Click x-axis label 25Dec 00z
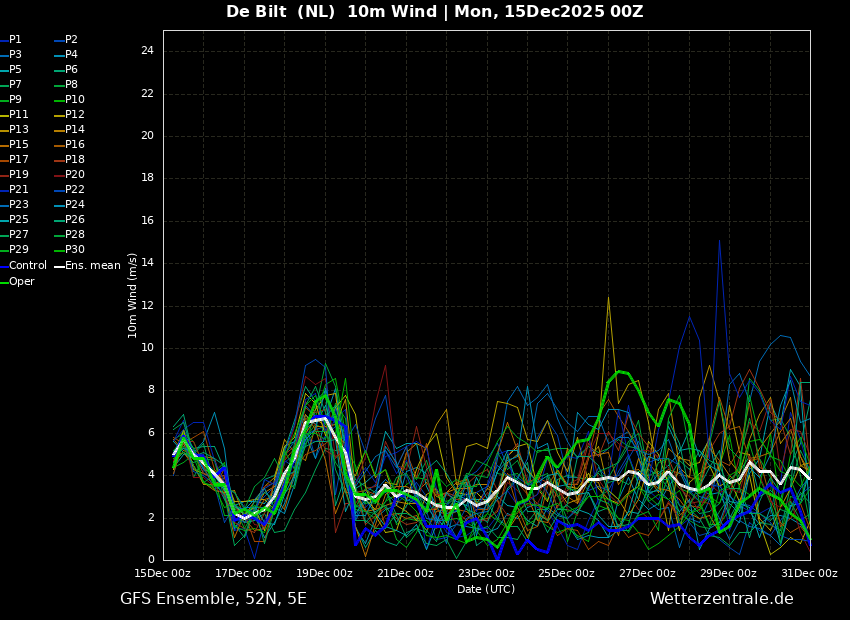Viewport: 850px width, 620px height. point(566,573)
